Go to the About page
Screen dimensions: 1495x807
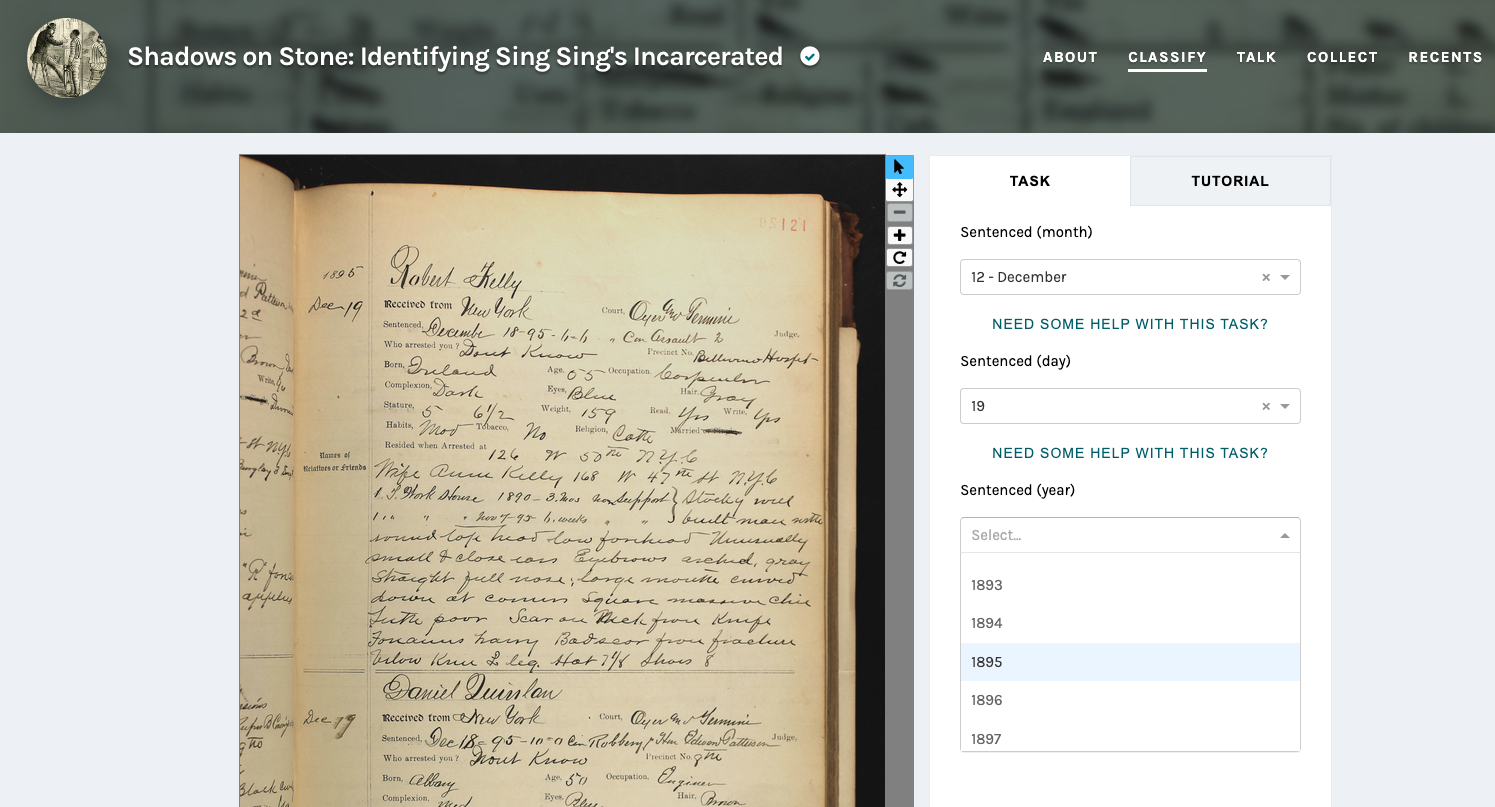pos(1070,57)
